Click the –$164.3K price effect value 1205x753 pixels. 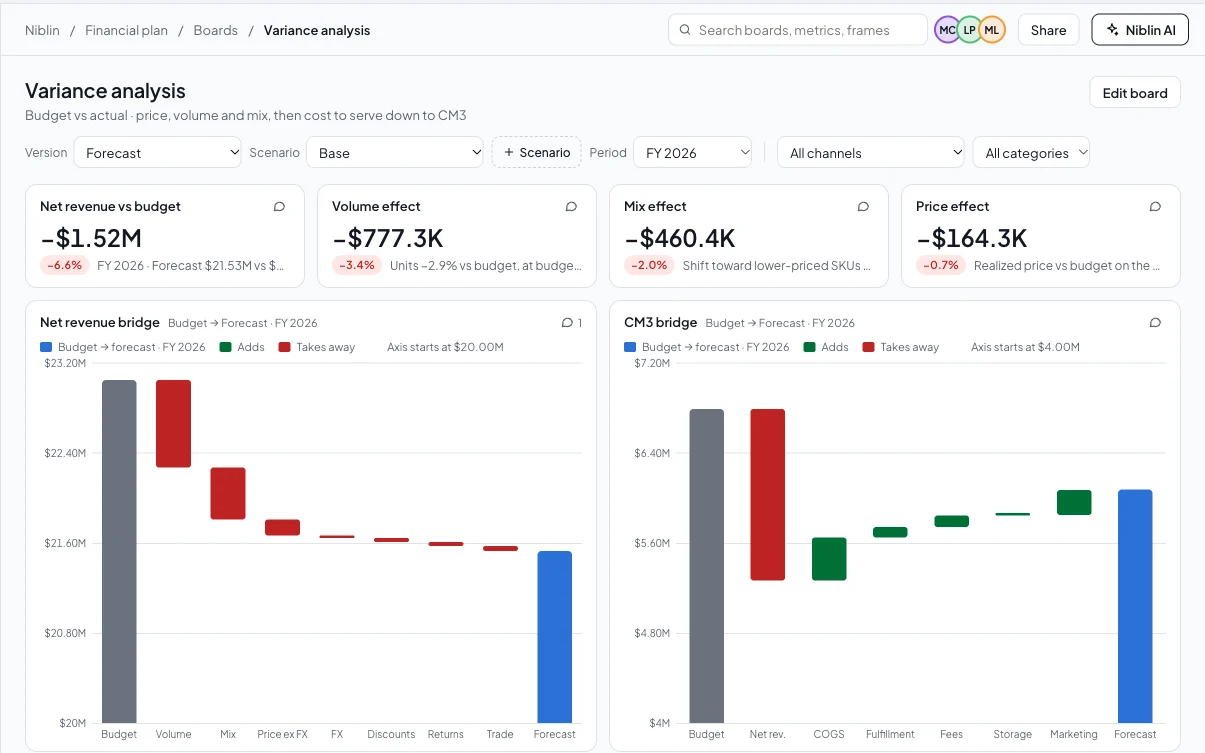972,238
